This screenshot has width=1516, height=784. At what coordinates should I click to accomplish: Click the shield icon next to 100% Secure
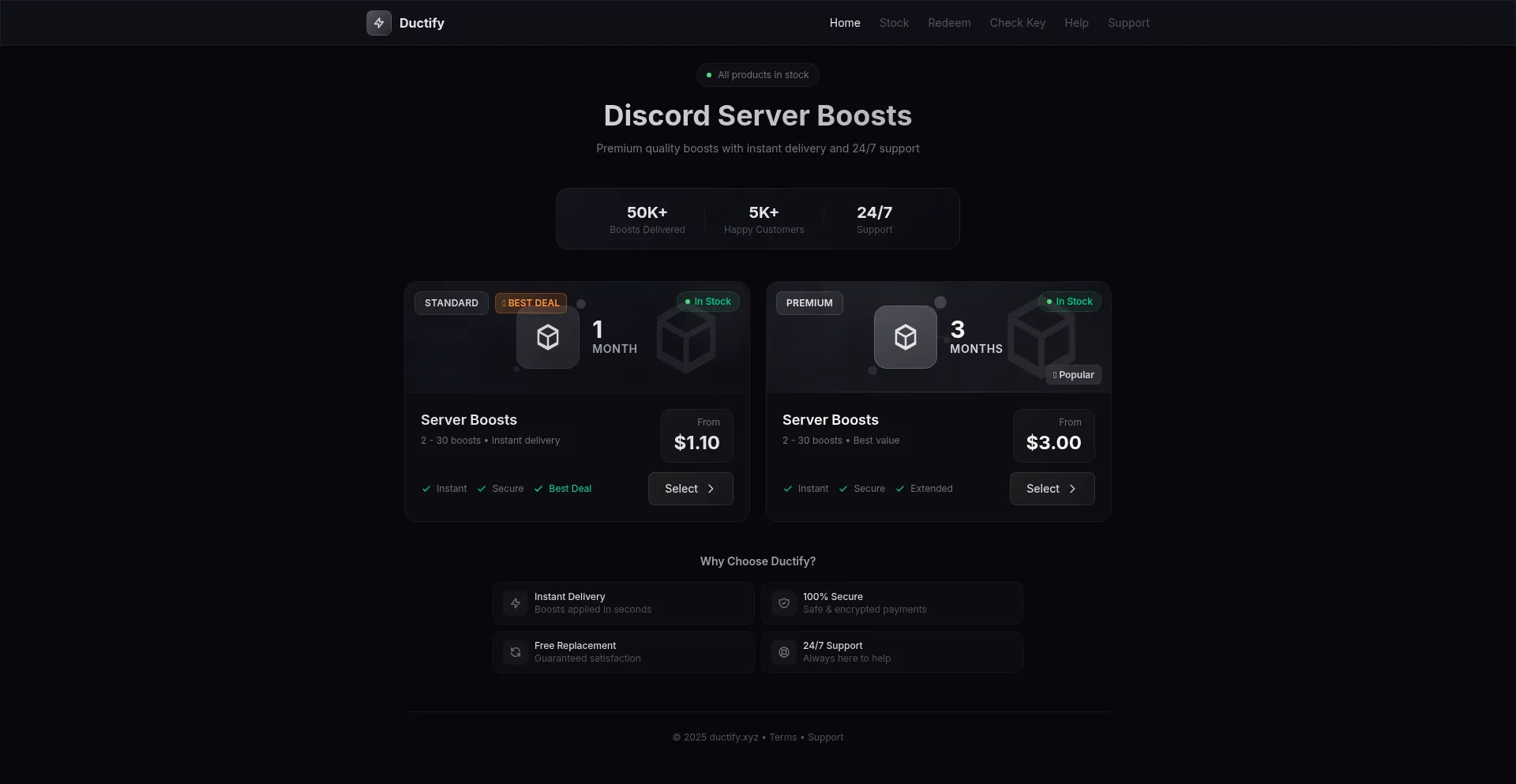783,603
